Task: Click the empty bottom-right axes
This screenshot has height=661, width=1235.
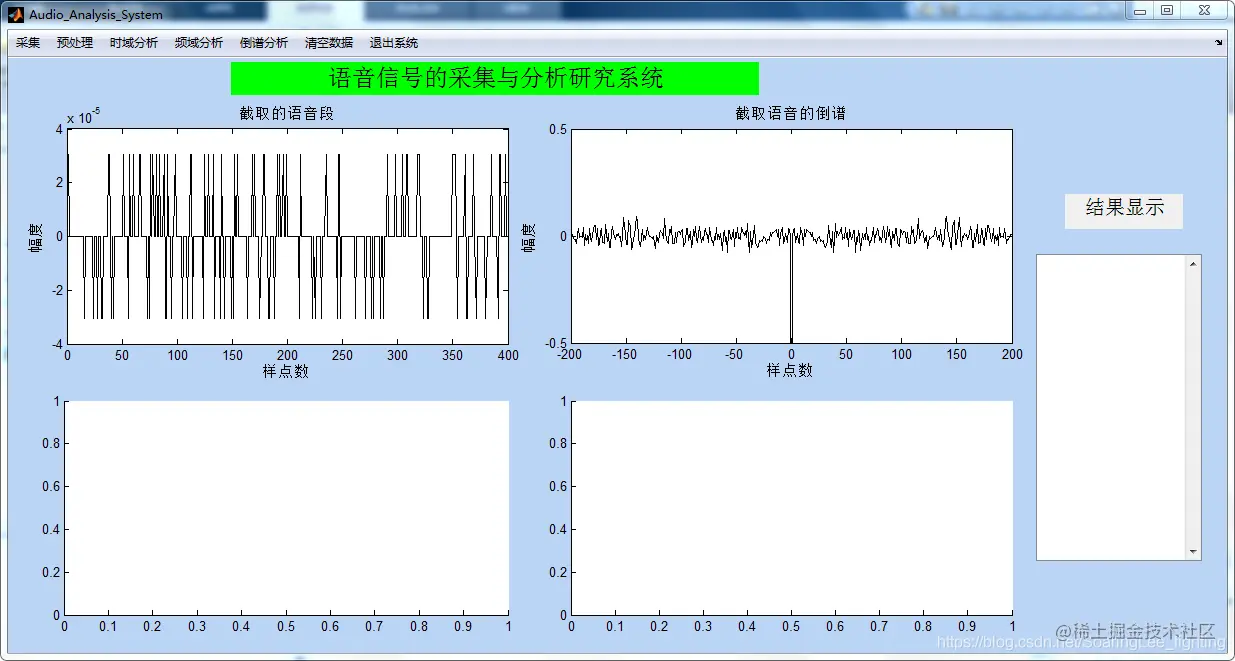Action: [x=791, y=508]
